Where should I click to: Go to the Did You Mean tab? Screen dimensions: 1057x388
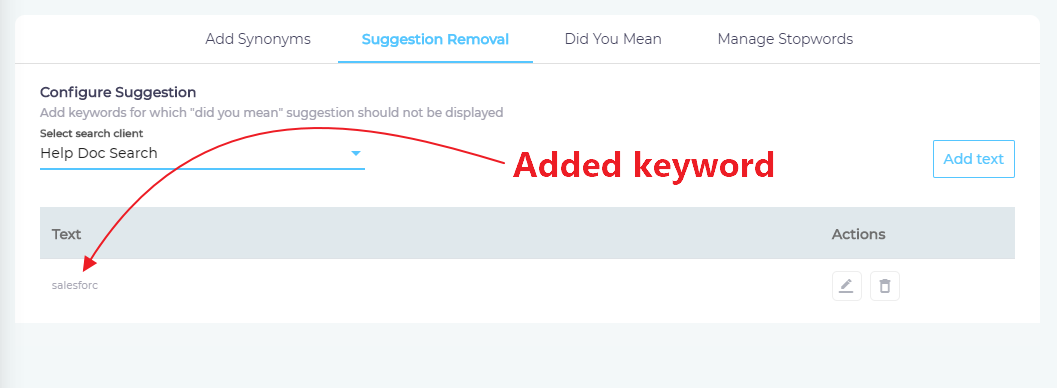coord(613,39)
